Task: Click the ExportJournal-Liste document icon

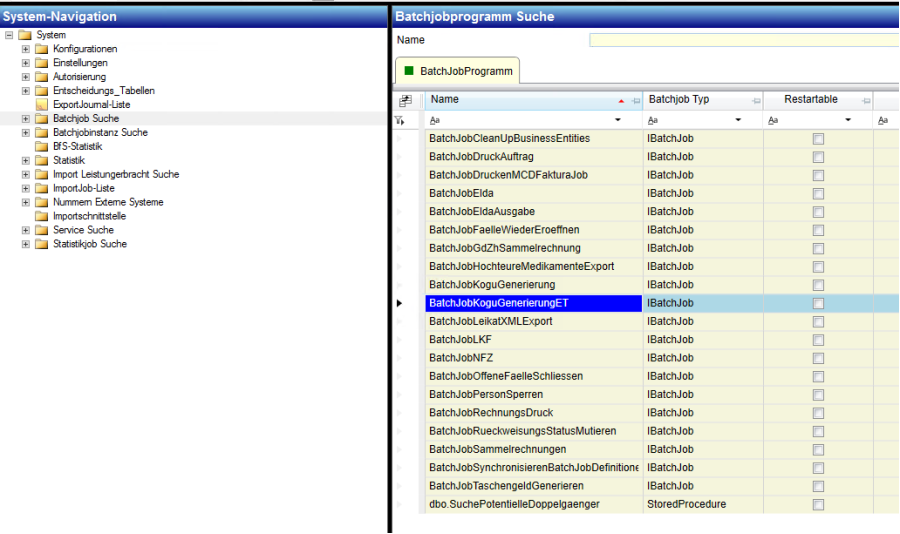Action: click(x=42, y=105)
